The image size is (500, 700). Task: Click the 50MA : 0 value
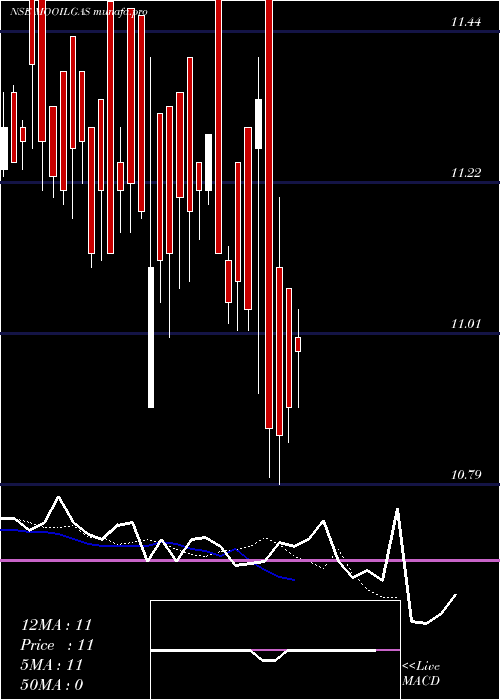tap(52, 685)
